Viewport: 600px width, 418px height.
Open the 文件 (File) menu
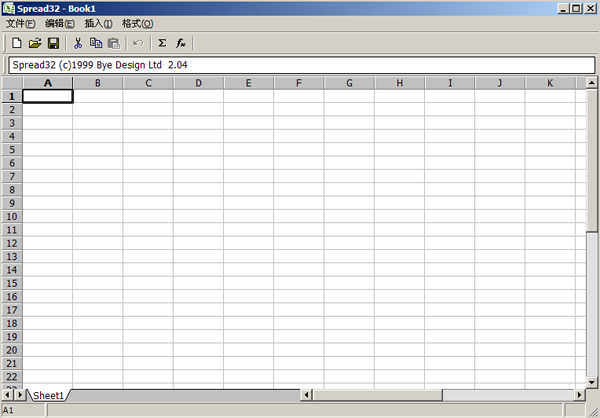click(x=21, y=23)
